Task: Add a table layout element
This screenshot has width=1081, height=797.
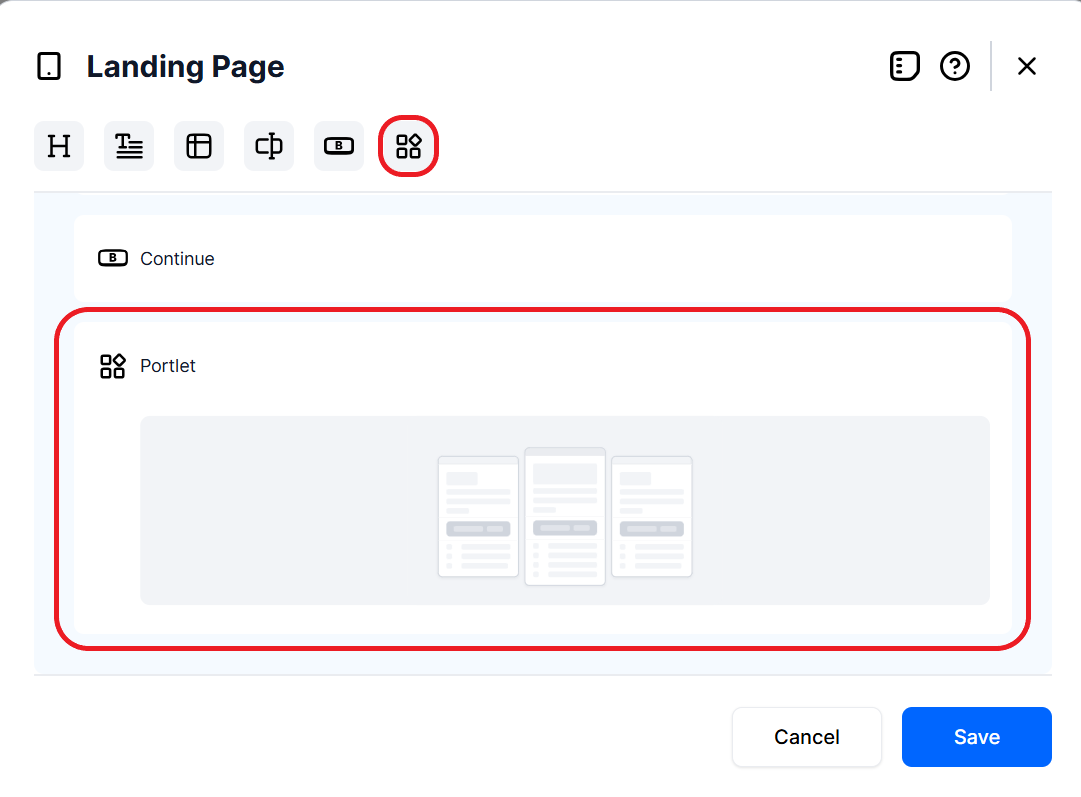Action: click(x=199, y=147)
